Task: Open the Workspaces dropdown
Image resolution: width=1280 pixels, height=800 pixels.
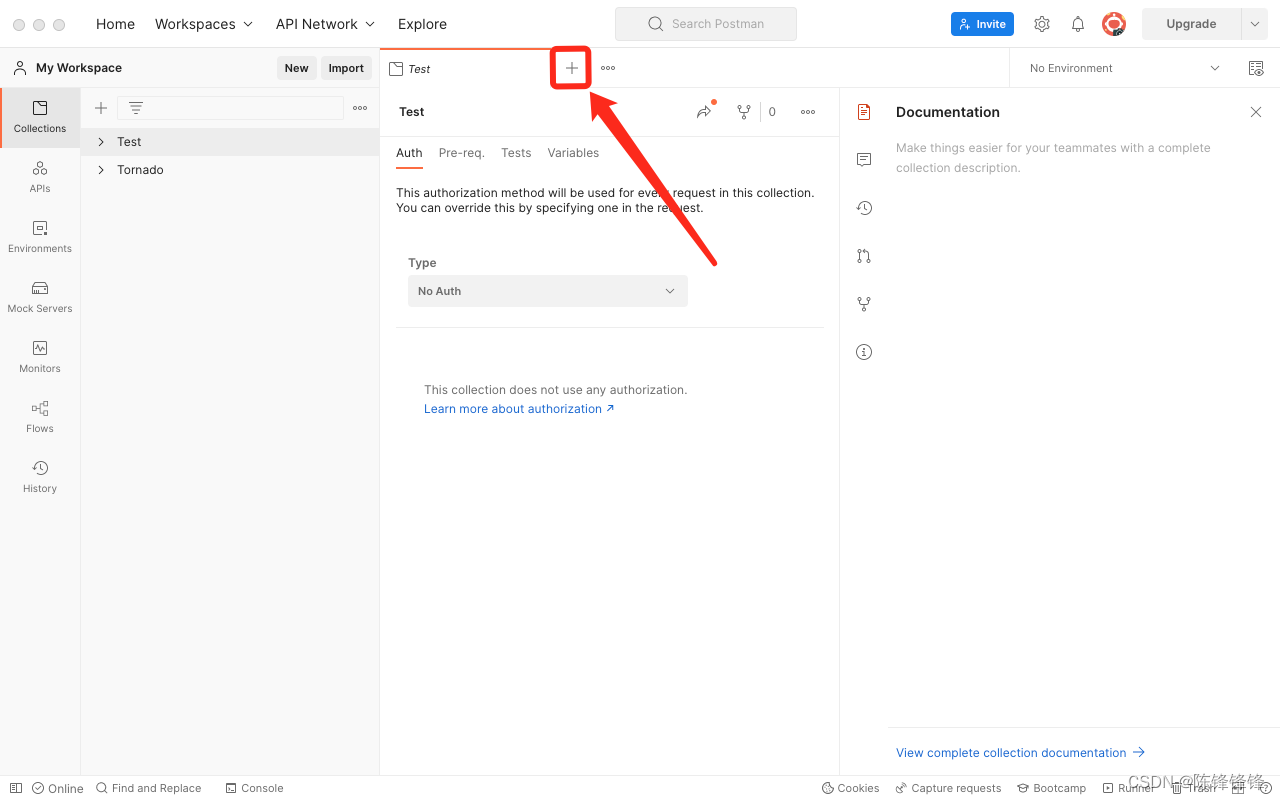Action: (204, 24)
